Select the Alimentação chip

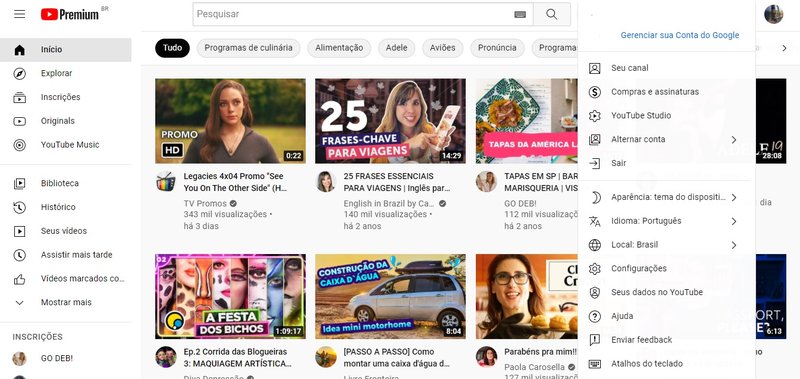(339, 48)
